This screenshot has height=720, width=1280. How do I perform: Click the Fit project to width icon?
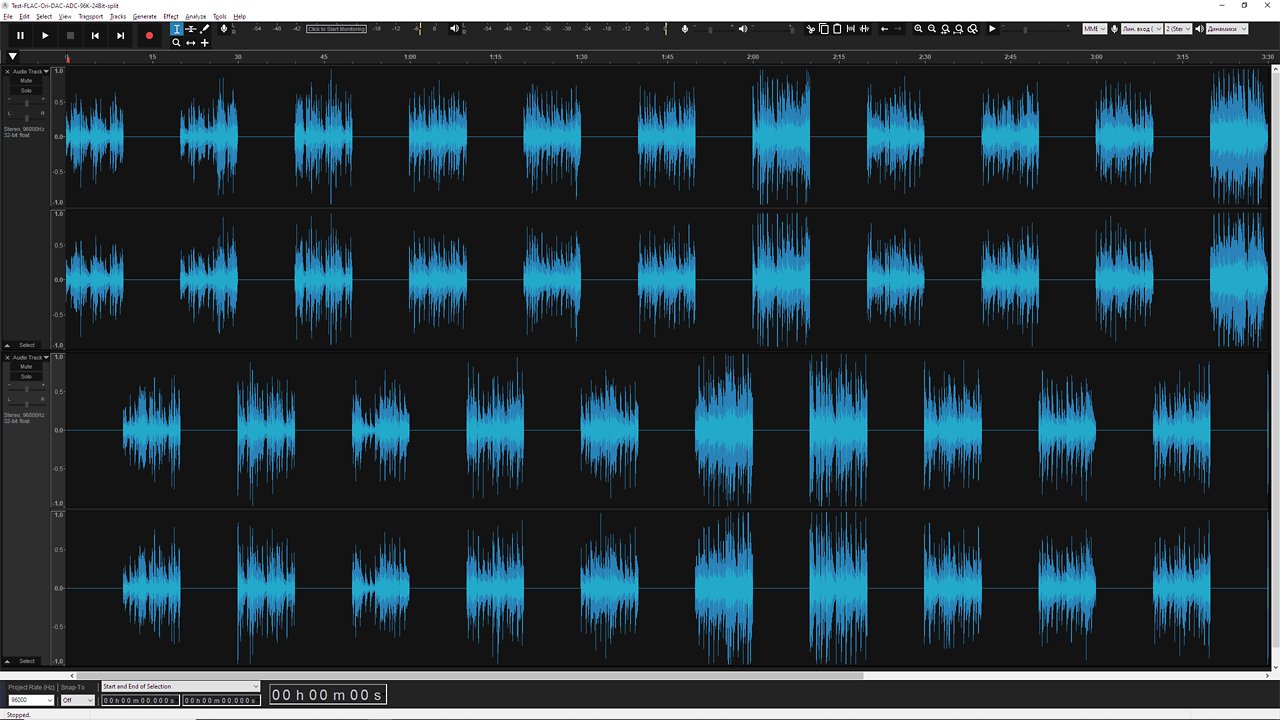click(x=958, y=29)
